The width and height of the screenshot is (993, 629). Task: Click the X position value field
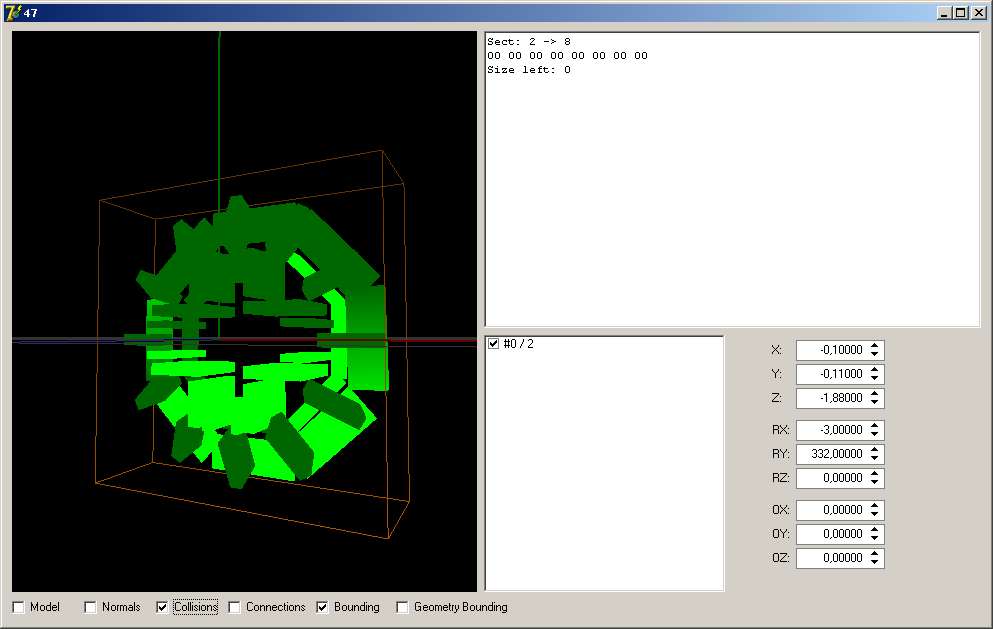[x=830, y=350]
